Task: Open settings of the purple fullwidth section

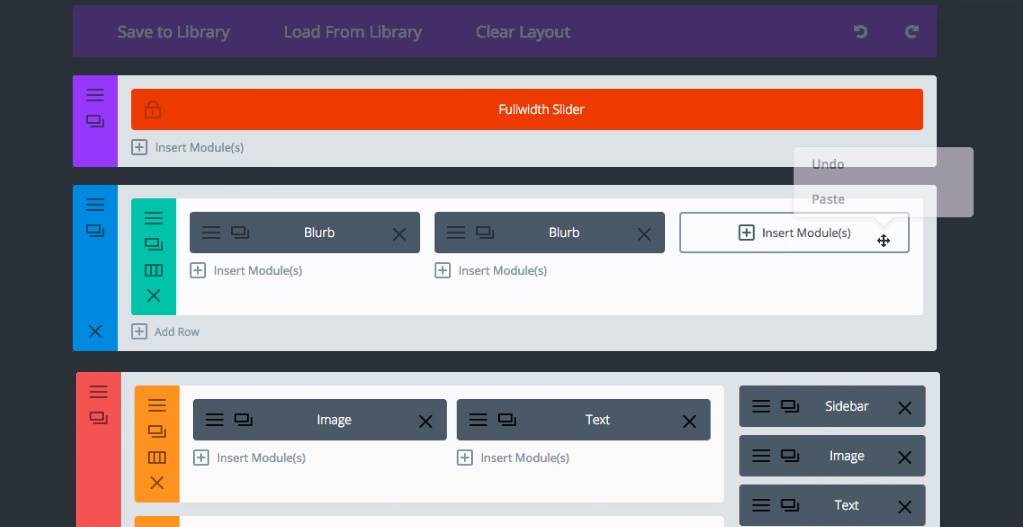Action: click(x=95, y=95)
